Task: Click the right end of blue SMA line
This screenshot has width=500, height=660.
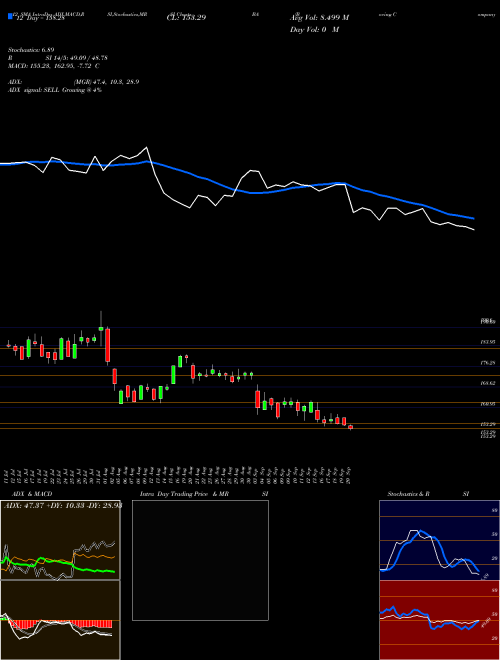Action: click(x=474, y=218)
